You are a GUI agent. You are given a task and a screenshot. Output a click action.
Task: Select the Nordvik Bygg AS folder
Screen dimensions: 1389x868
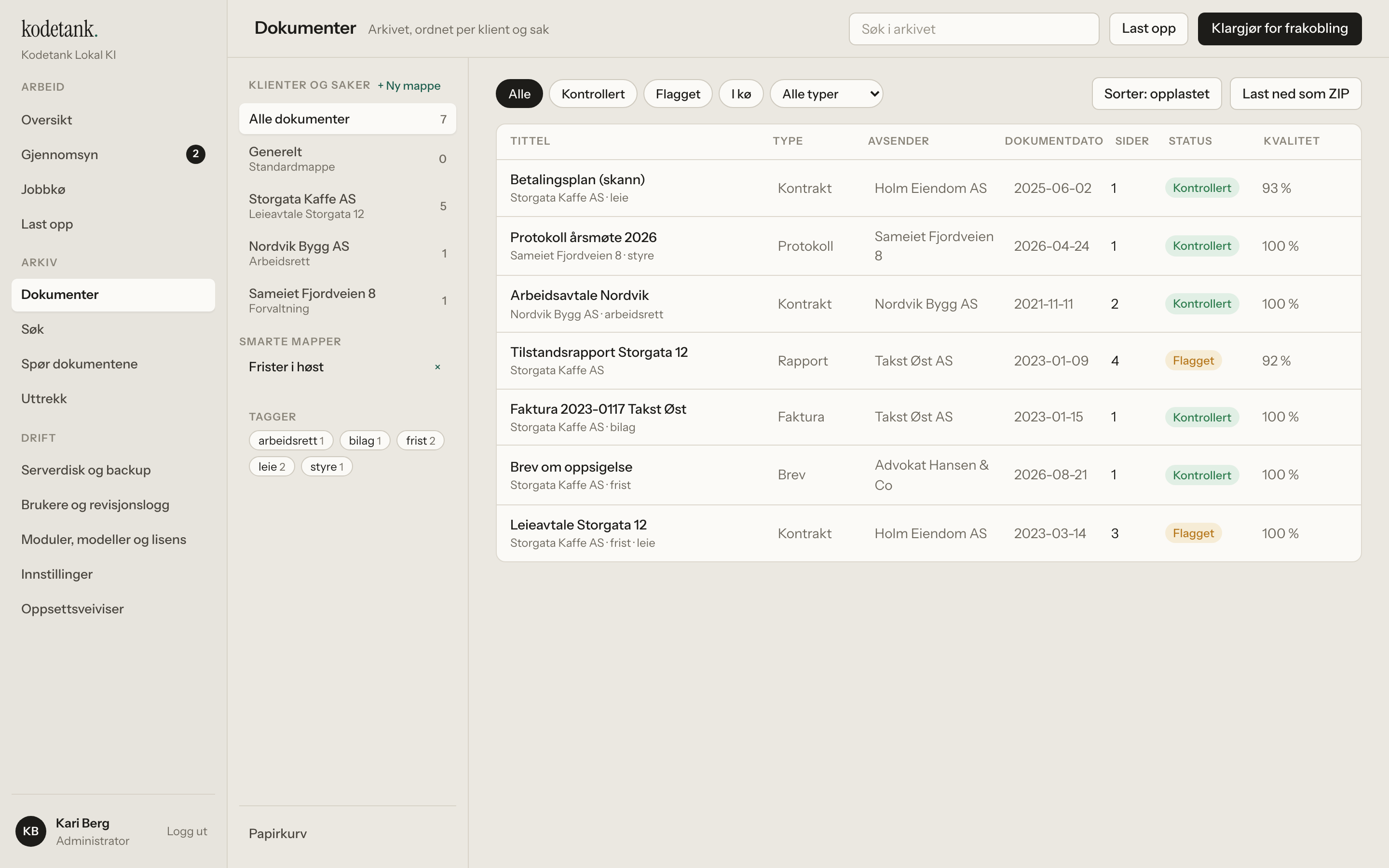(x=347, y=253)
